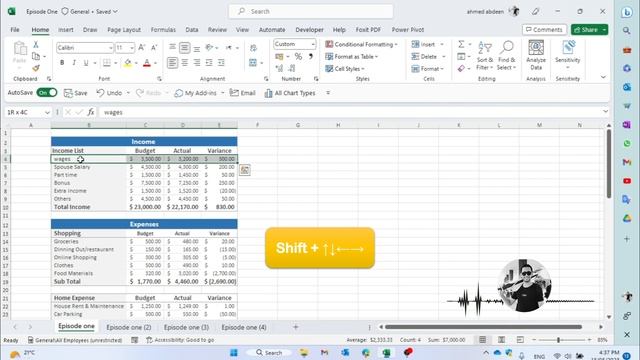Image resolution: width=640 pixels, height=360 pixels.
Task: Click the Search box in title bar
Action: (311, 11)
